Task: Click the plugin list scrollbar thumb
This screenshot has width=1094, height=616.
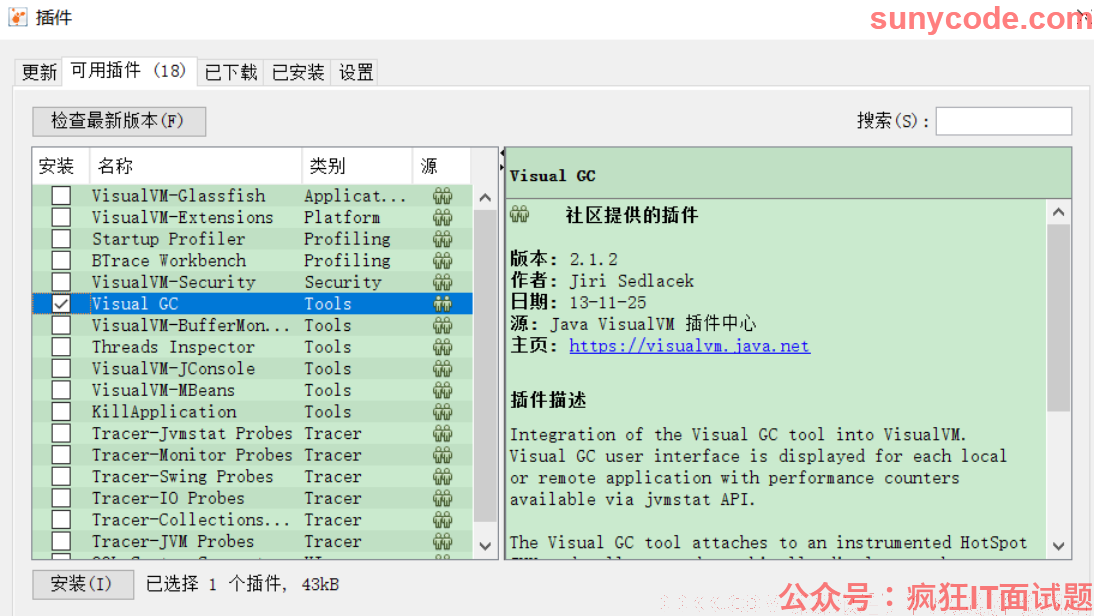Action: click(x=485, y=366)
